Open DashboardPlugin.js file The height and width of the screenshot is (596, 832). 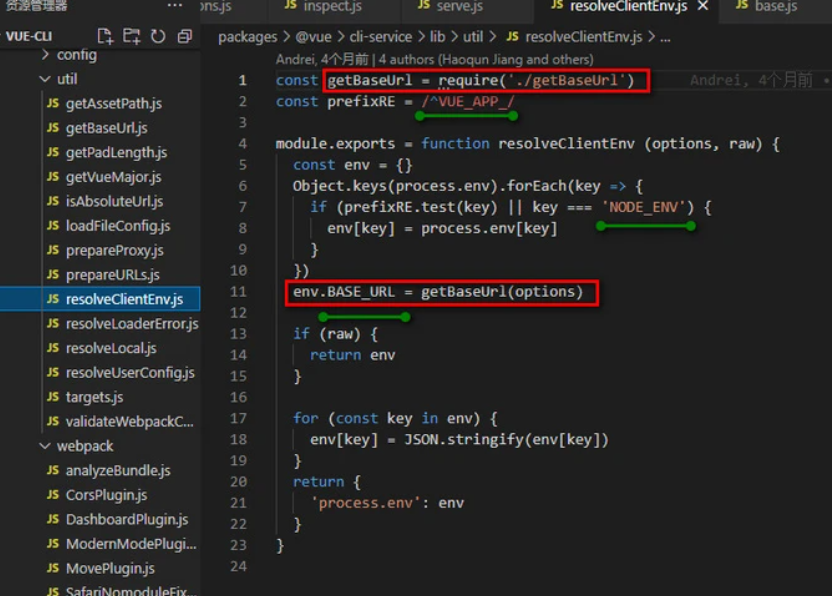127,519
